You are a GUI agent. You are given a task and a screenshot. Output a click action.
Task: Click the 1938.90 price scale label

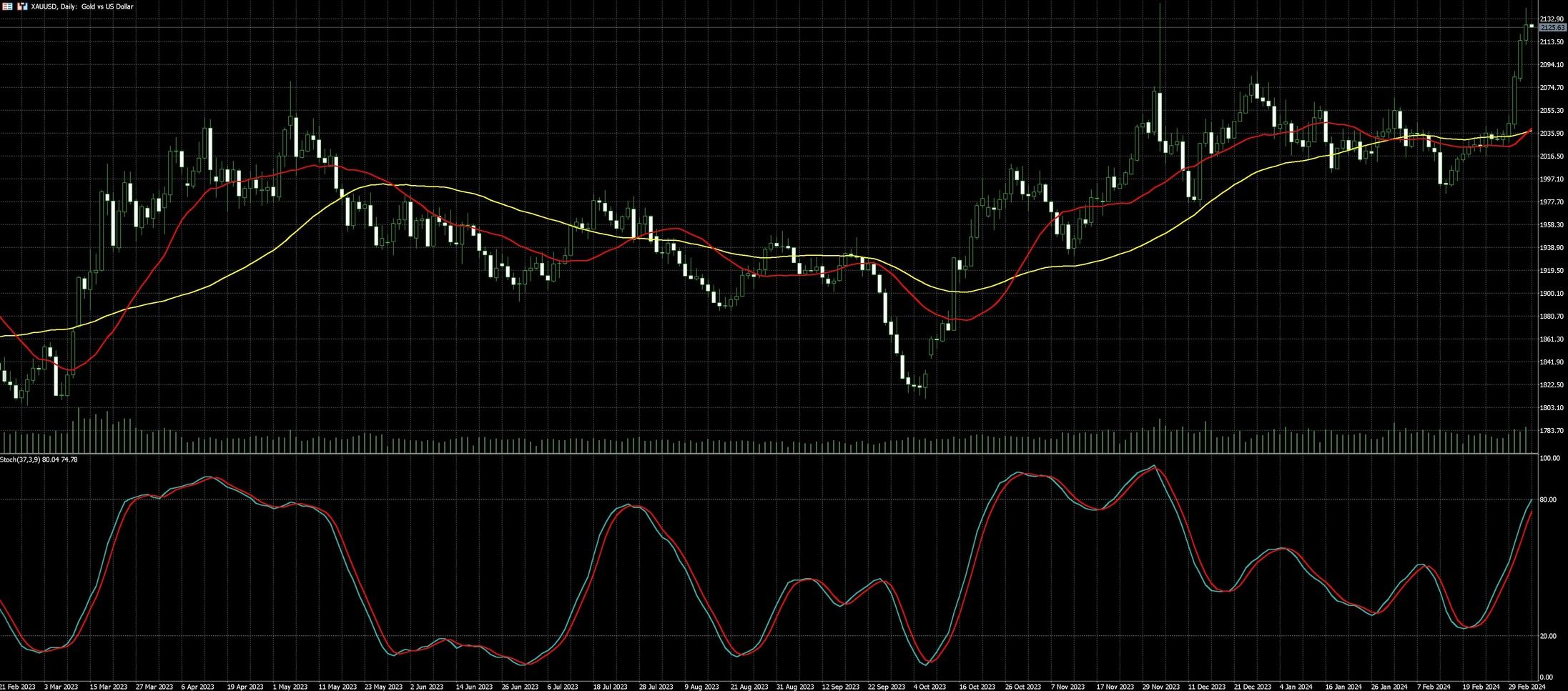pos(1552,248)
